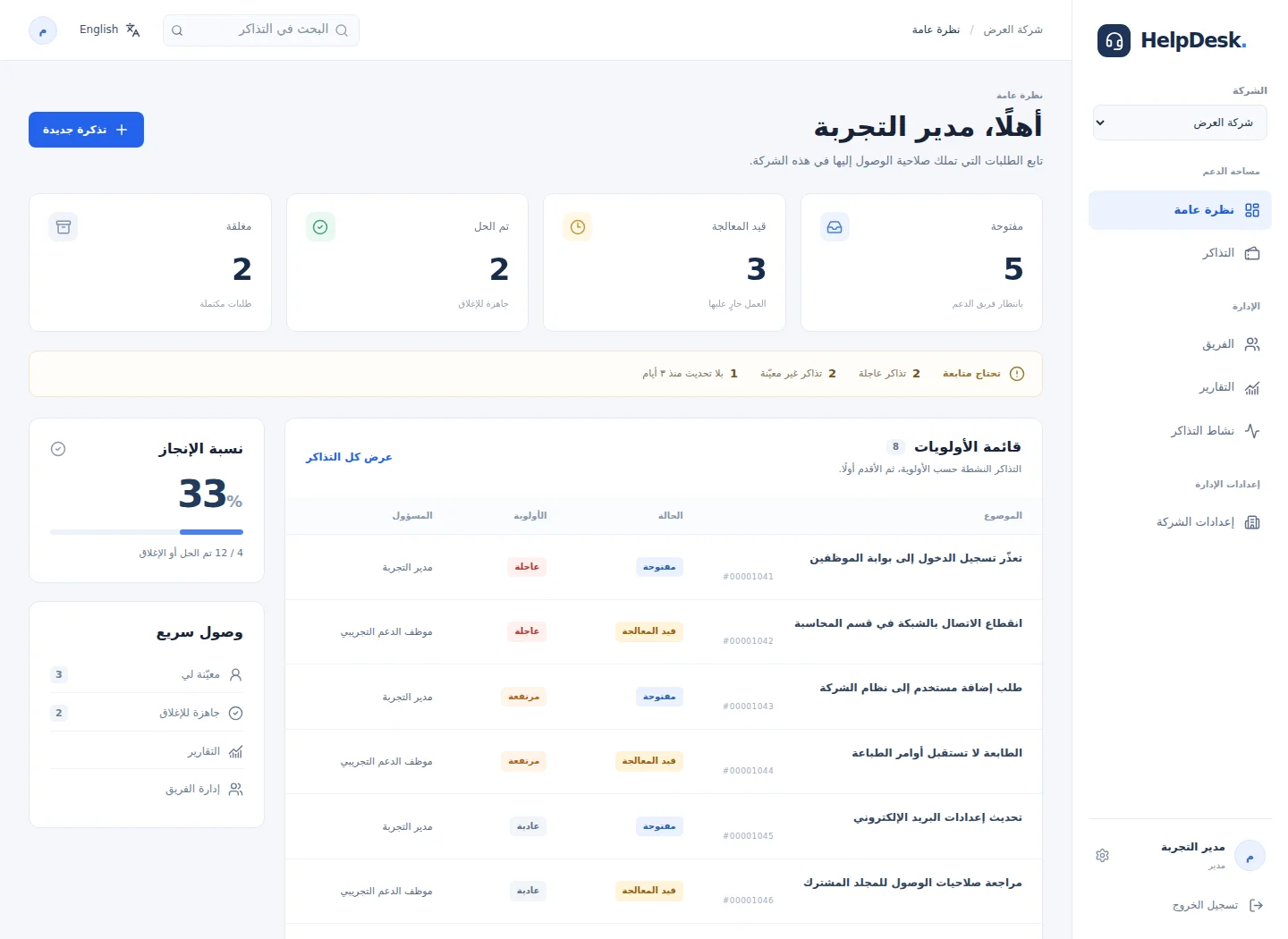
Task: Click عادية priority badge in row #00001046
Action: 528,891
